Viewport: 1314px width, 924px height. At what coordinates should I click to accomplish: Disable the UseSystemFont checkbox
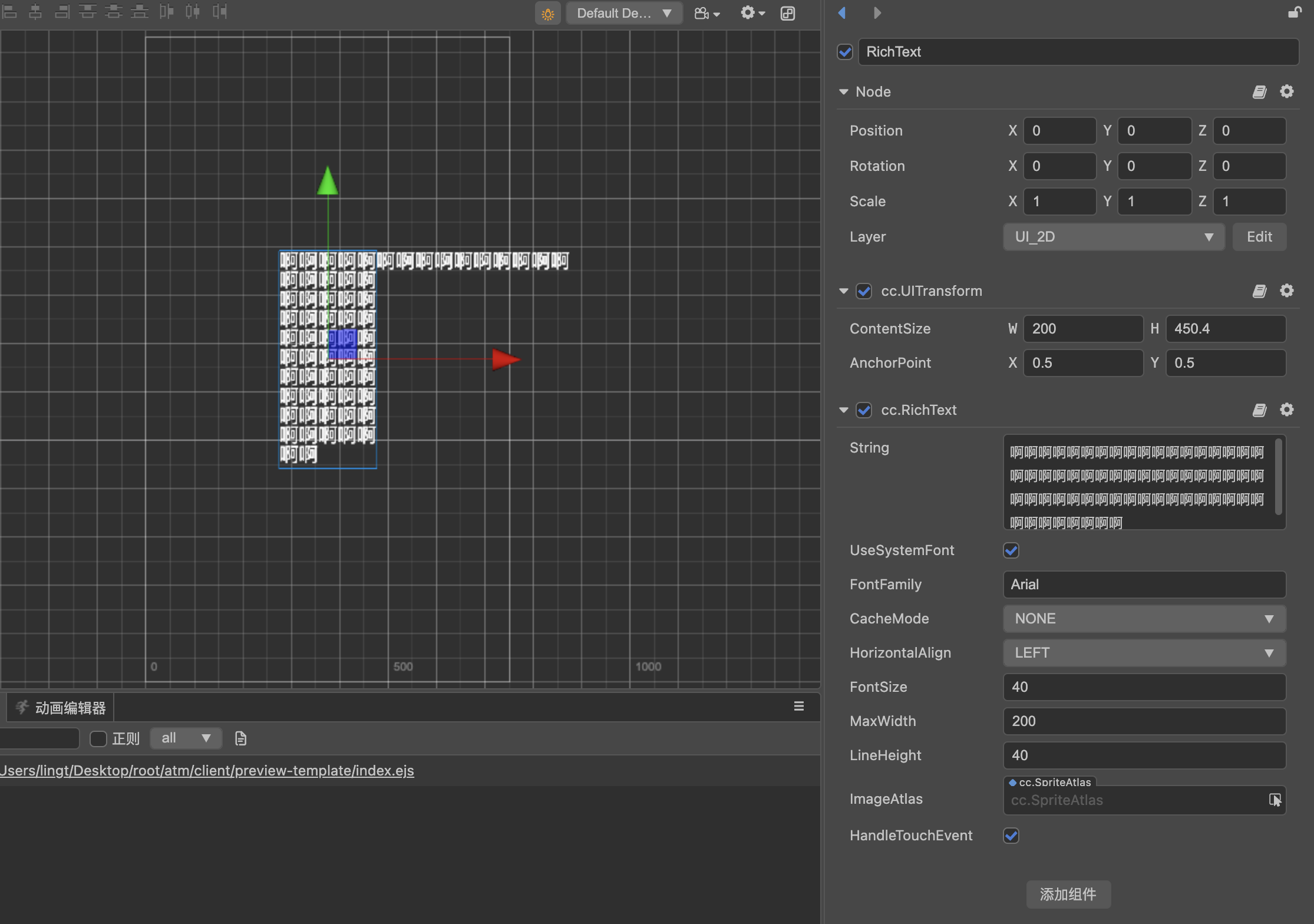coord(1011,550)
